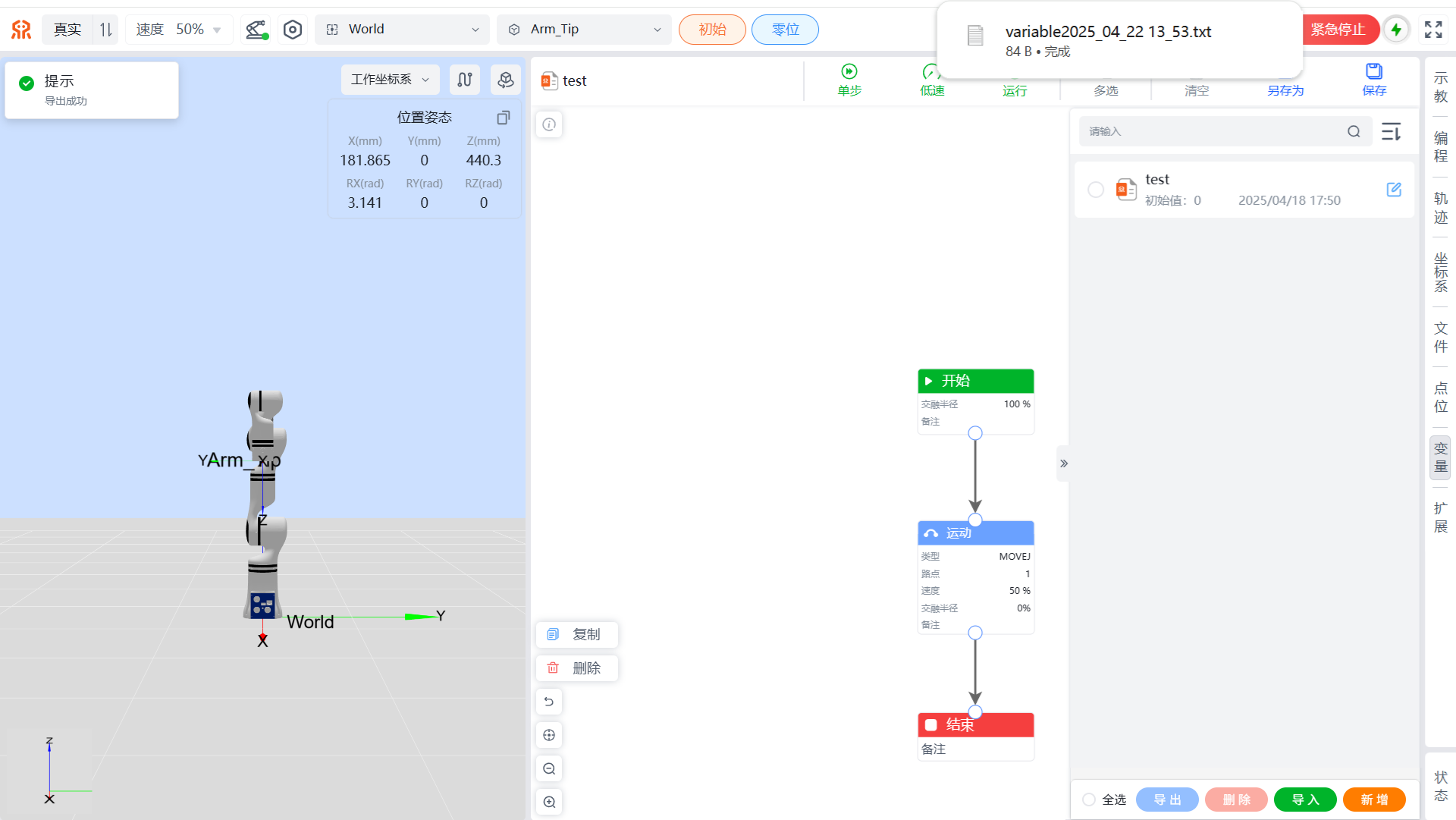Screen dimensions: 1456x820
Task: Expand the World coordinate dropdown
Action: pos(403,30)
